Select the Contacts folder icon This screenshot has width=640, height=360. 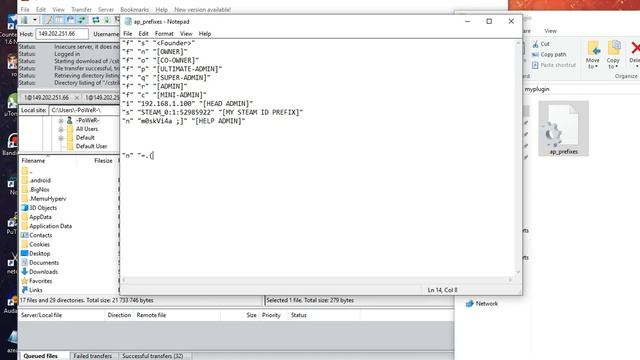pyautogui.click(x=24, y=235)
